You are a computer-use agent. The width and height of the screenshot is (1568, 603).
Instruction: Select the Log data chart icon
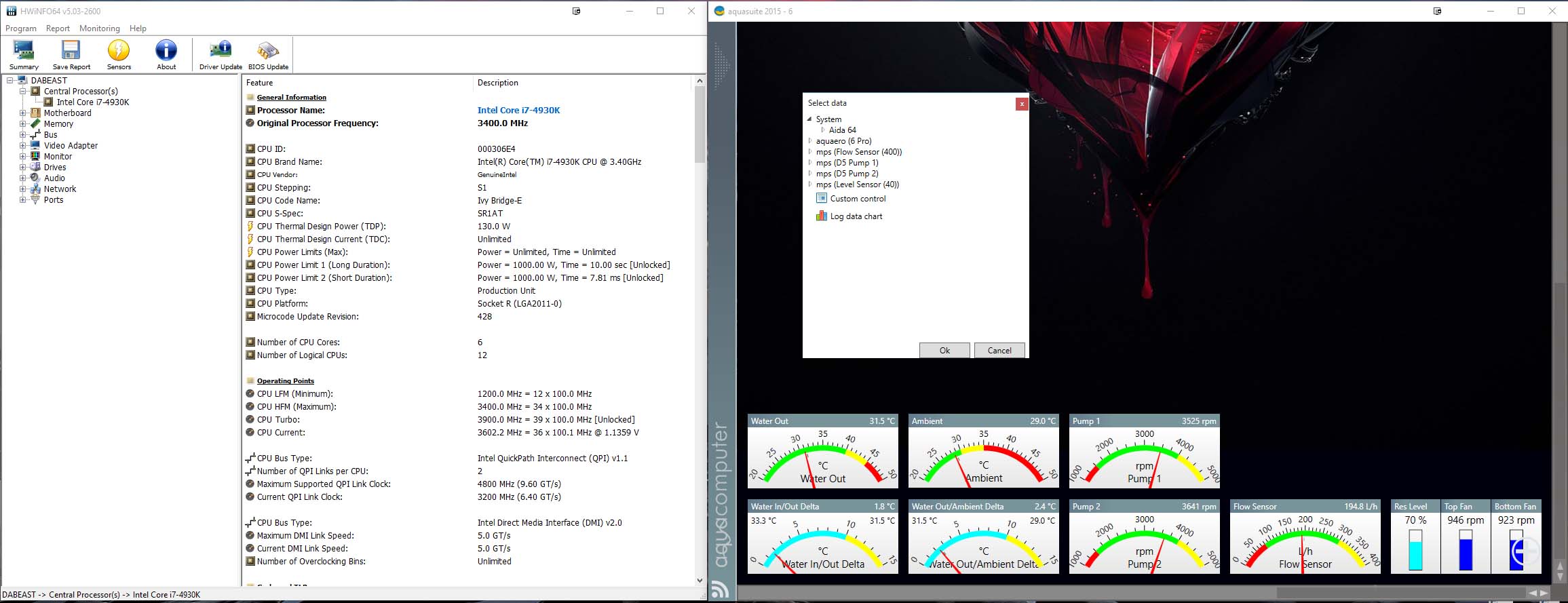(822, 216)
